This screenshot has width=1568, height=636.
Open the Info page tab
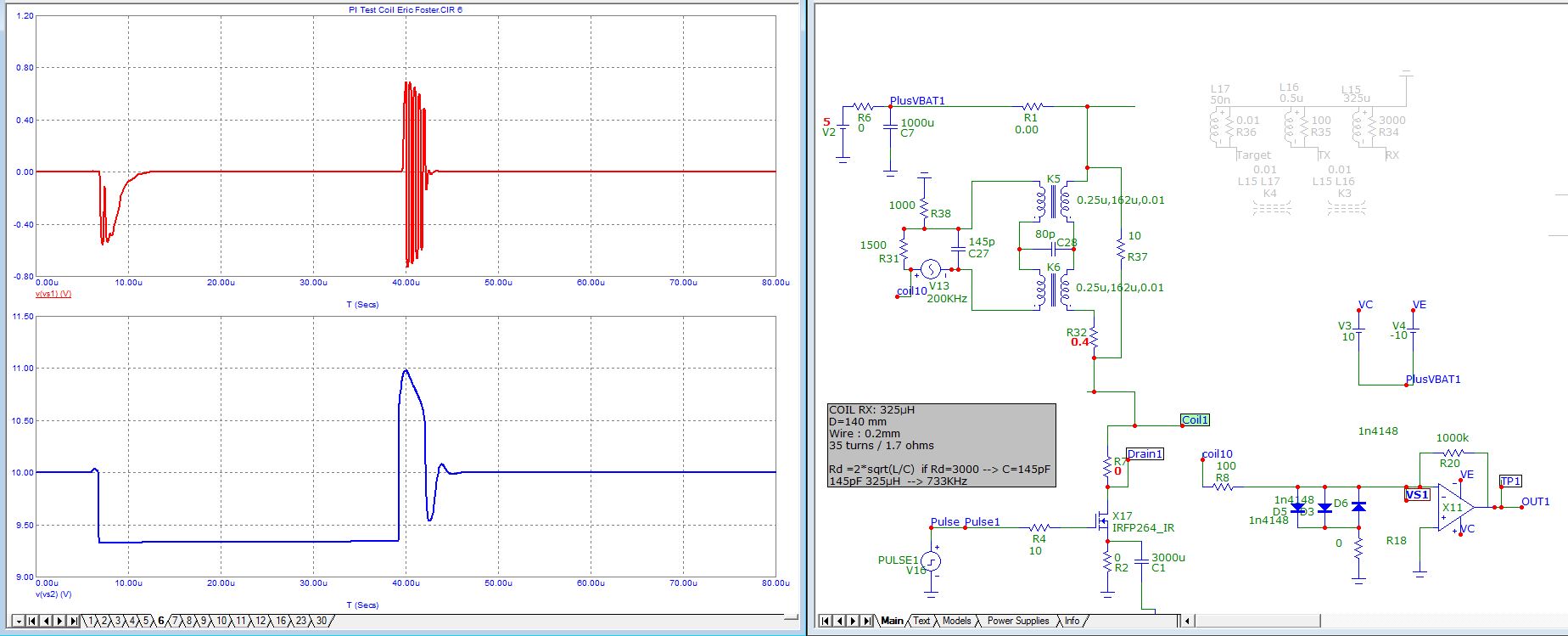(x=1072, y=621)
